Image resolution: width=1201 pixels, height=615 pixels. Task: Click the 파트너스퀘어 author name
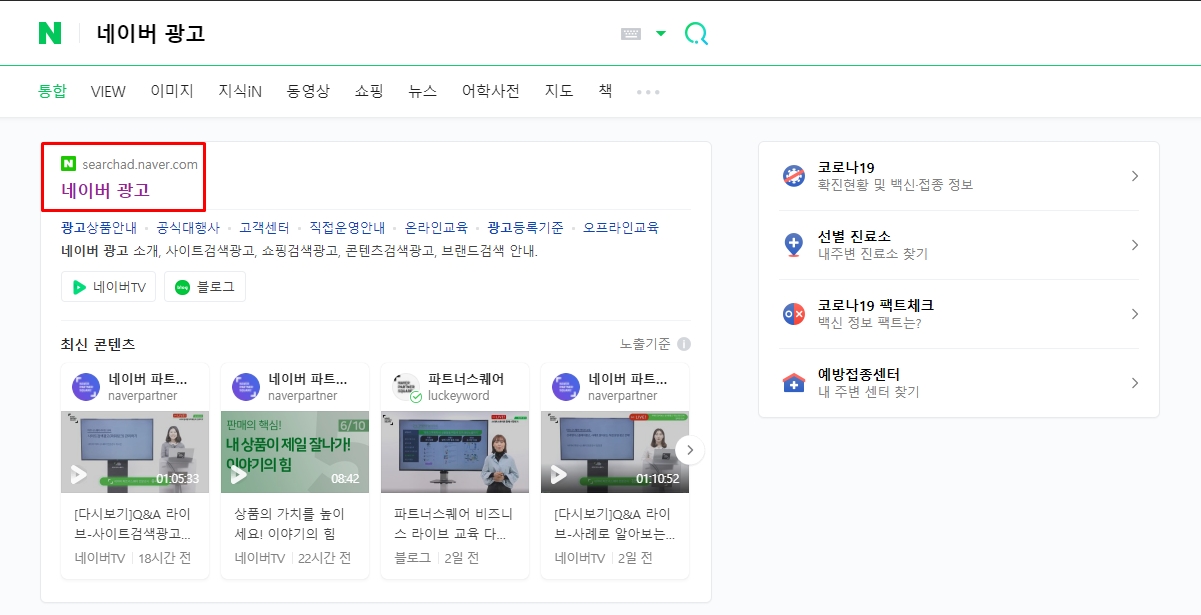tap(466, 379)
